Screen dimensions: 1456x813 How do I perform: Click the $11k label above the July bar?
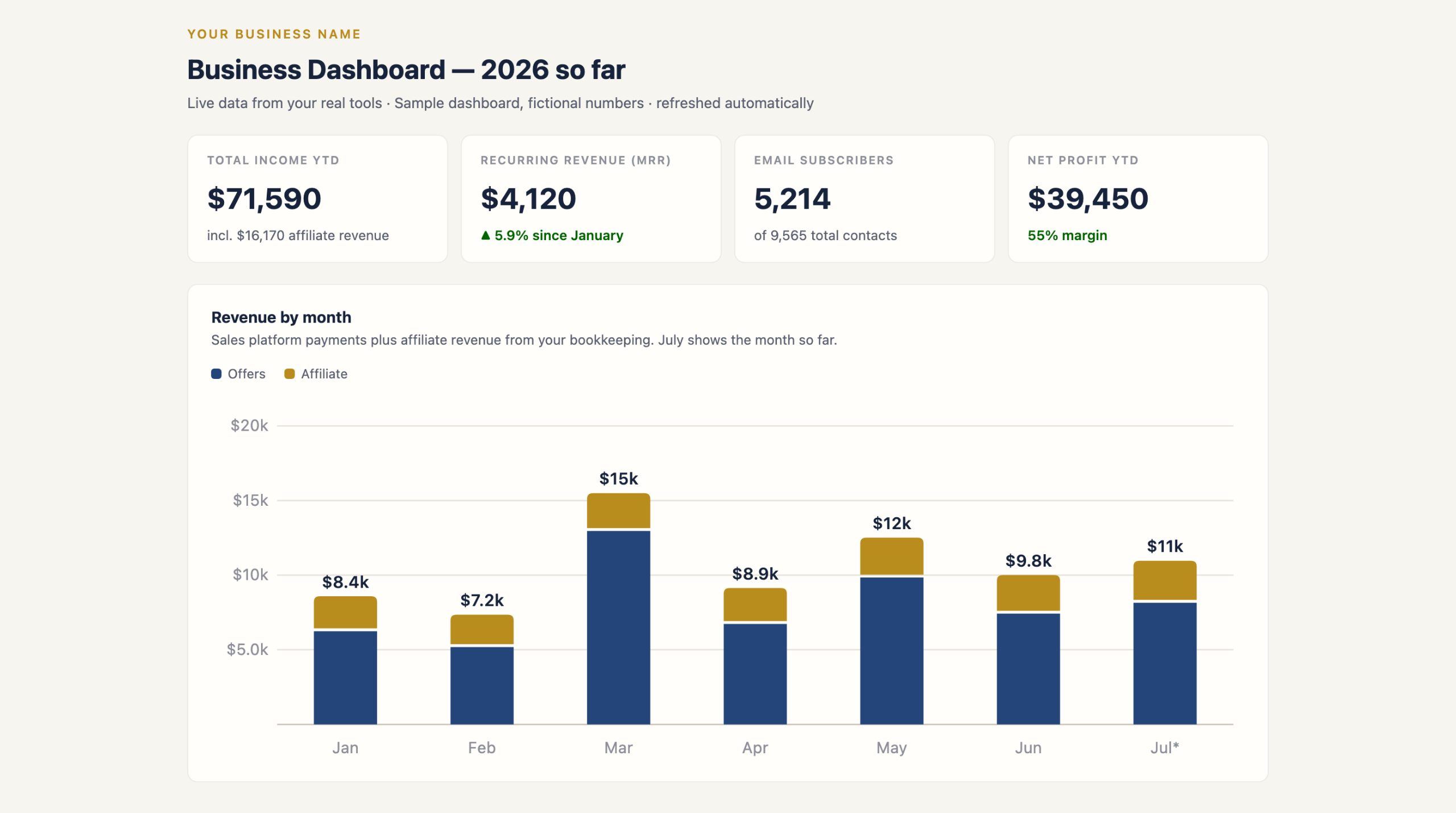[x=1164, y=546]
